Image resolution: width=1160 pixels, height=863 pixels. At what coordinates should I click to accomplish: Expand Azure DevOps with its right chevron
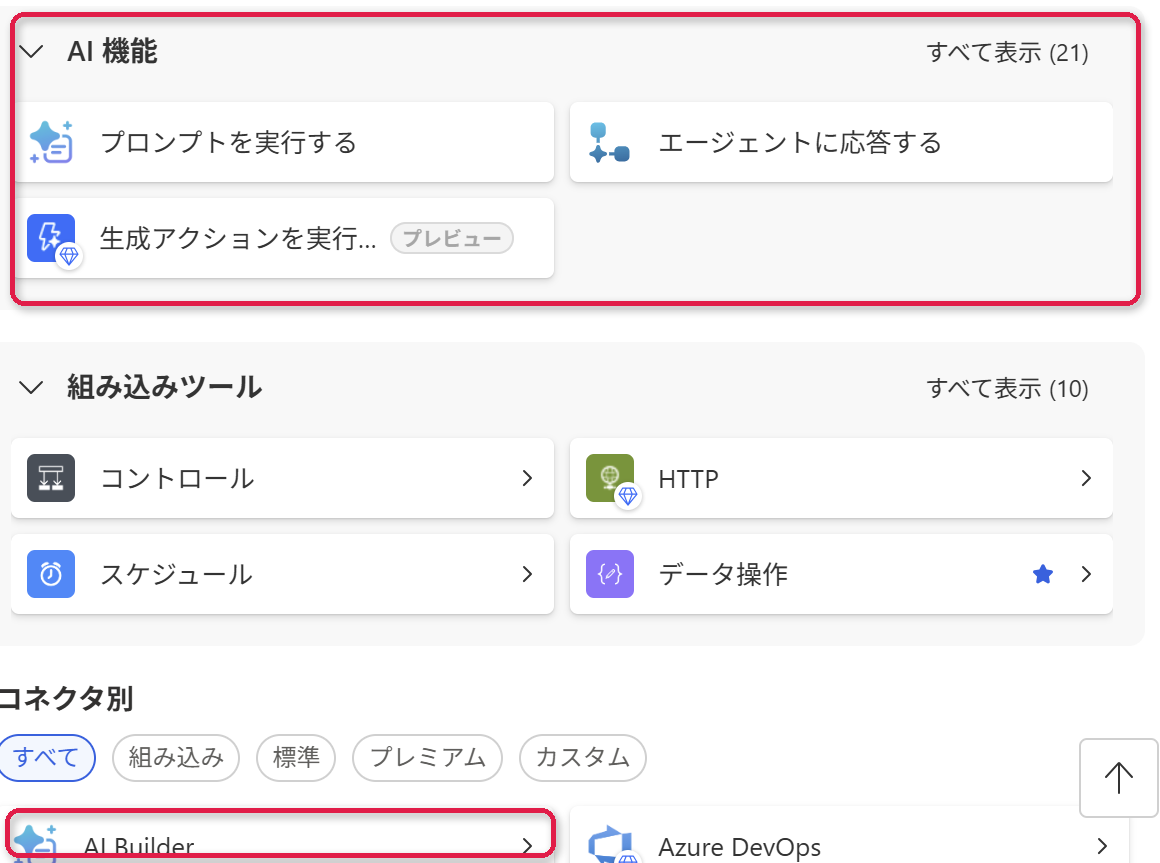[x=1102, y=846]
